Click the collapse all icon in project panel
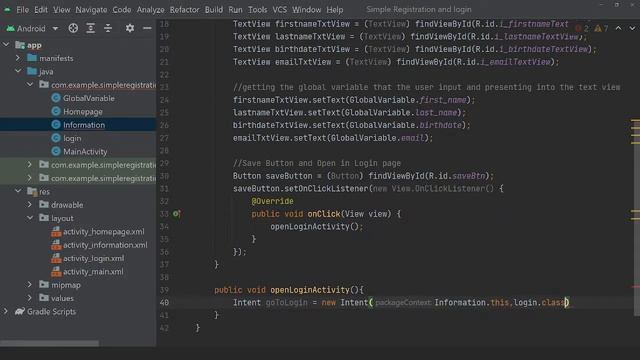640x360 pixels. (x=108, y=28)
